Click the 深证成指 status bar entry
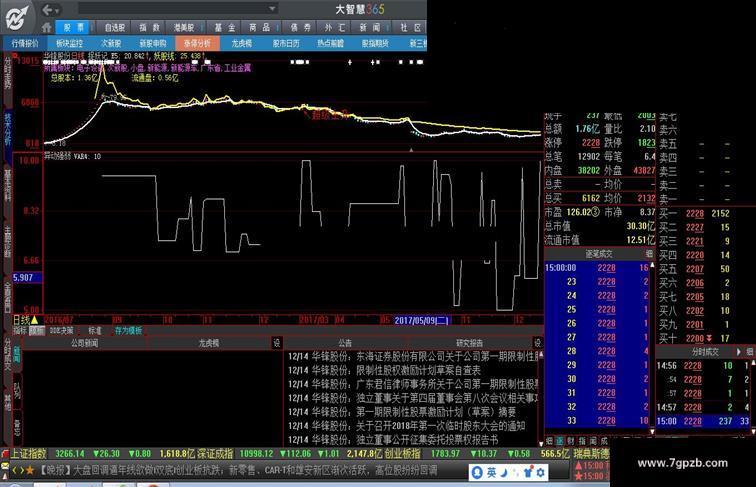Image resolution: width=756 pixels, height=487 pixels. point(215,454)
